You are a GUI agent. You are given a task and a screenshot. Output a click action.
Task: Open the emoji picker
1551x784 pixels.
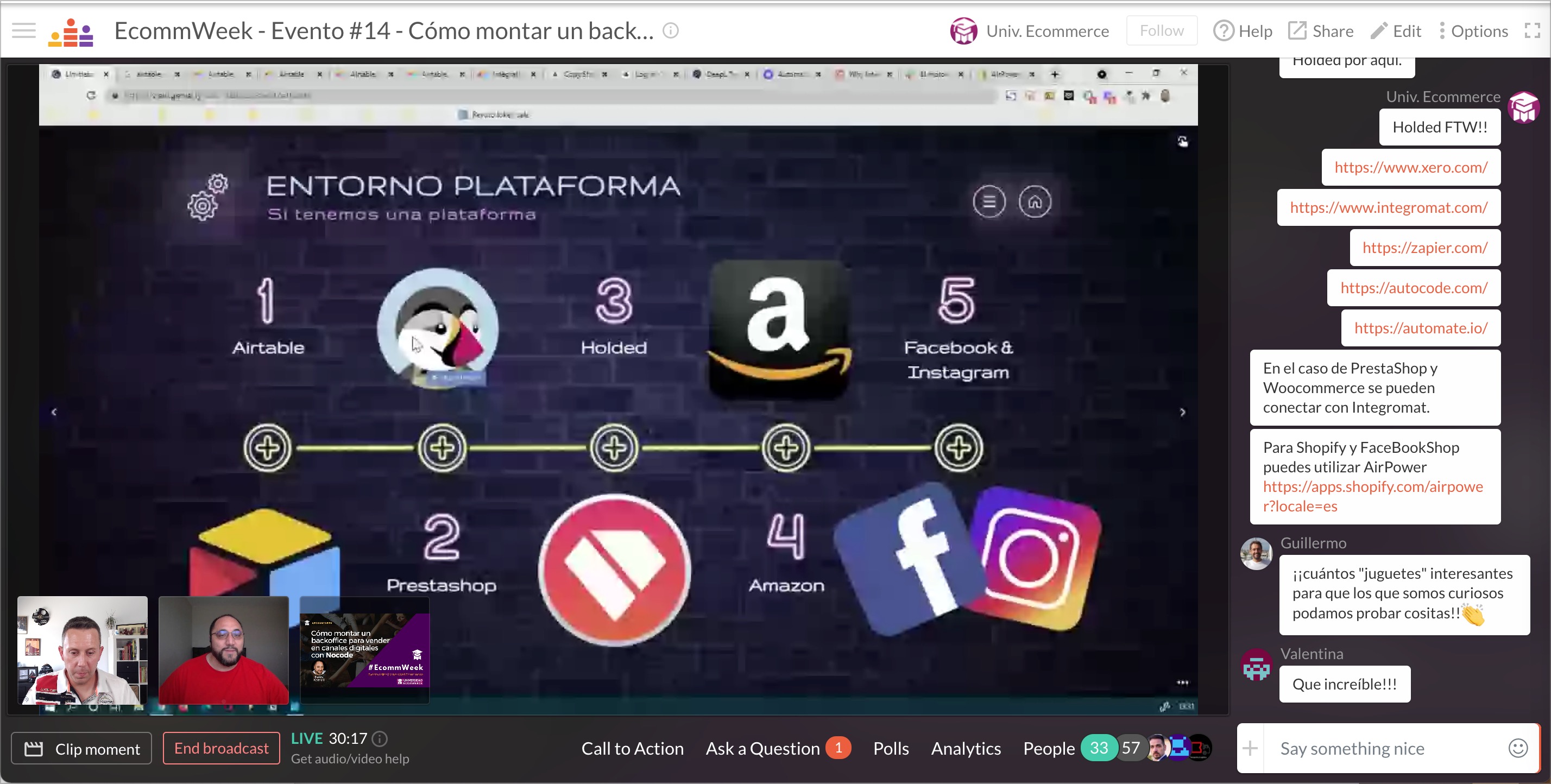pos(1518,748)
